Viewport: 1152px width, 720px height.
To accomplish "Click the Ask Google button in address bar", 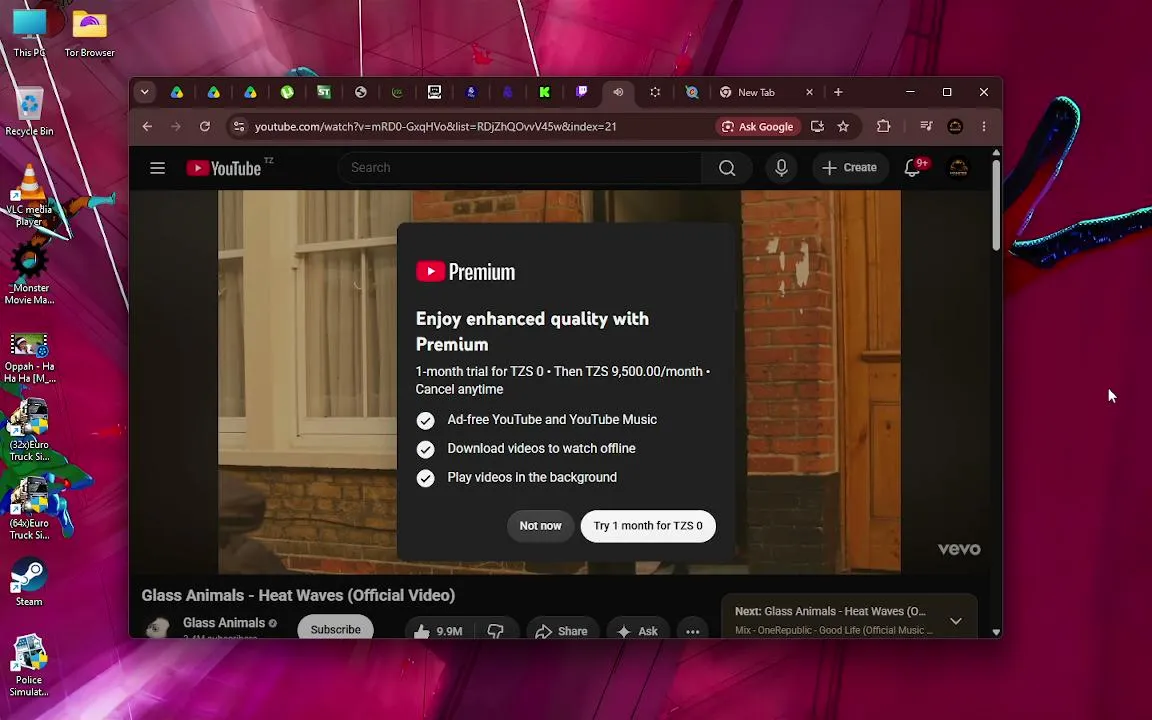I will coord(757,126).
